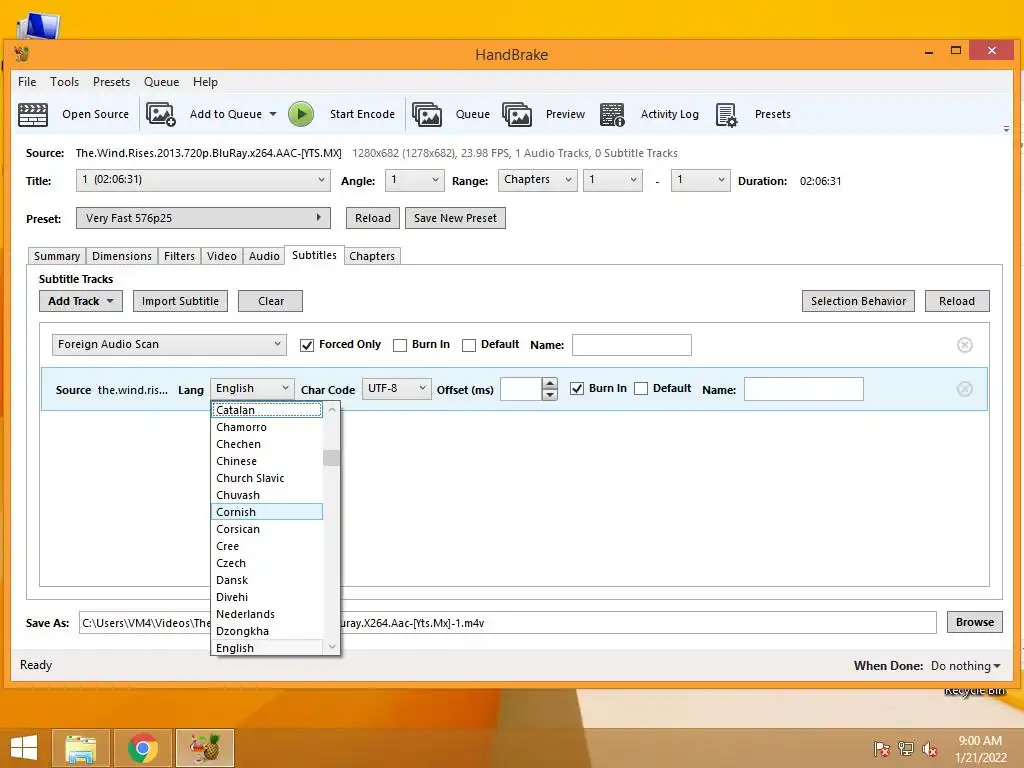Click the HandBrake title bar app icon
This screenshot has width=1024, height=768.
22,54
